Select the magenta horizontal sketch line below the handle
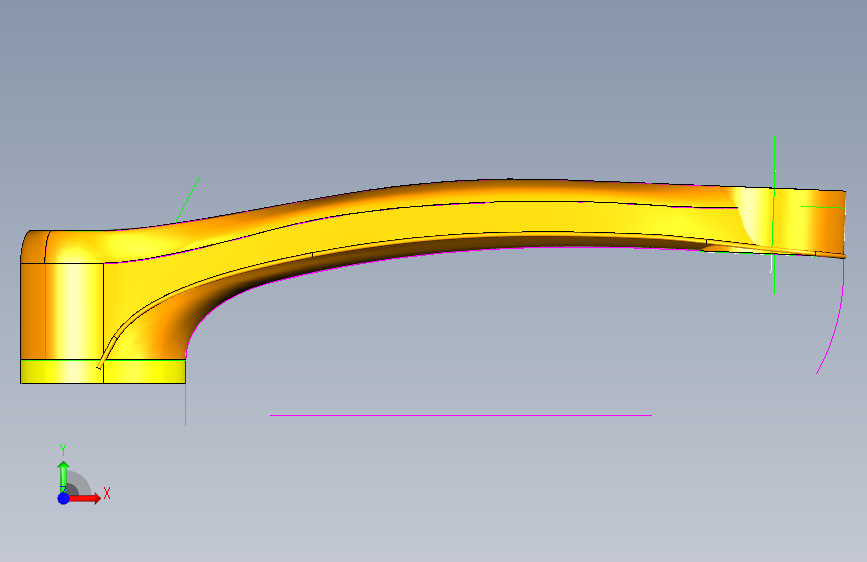Viewport: 867px width, 562px height. 461,415
